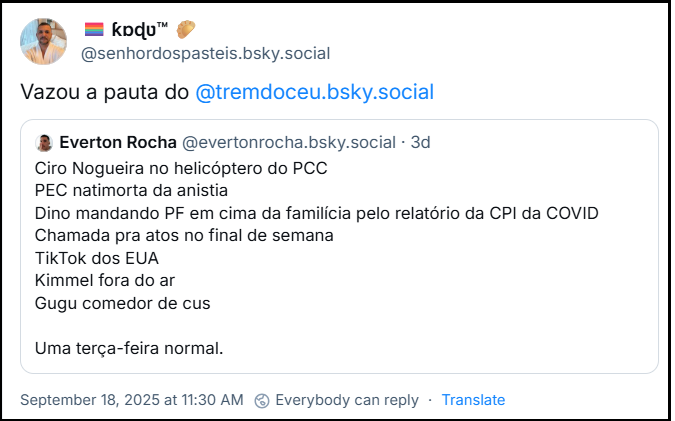Click the "Vazou a pauta do" post text
The height and width of the screenshot is (421, 675).
click(104, 92)
